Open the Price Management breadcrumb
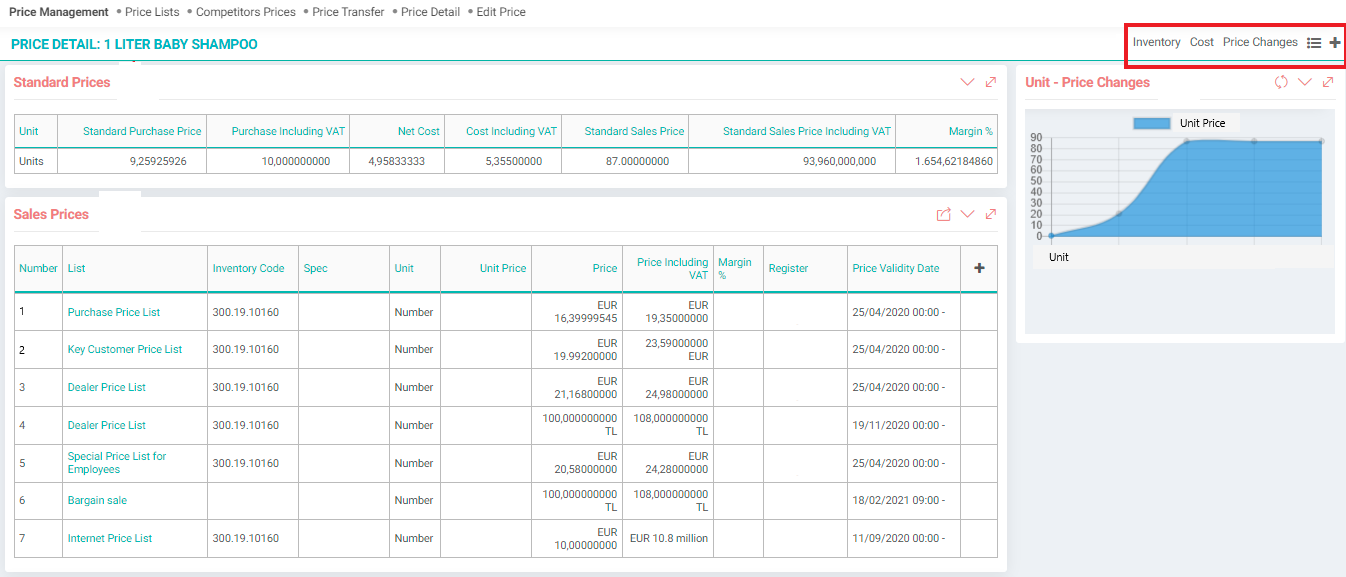This screenshot has width=1346, height=577. (x=59, y=12)
